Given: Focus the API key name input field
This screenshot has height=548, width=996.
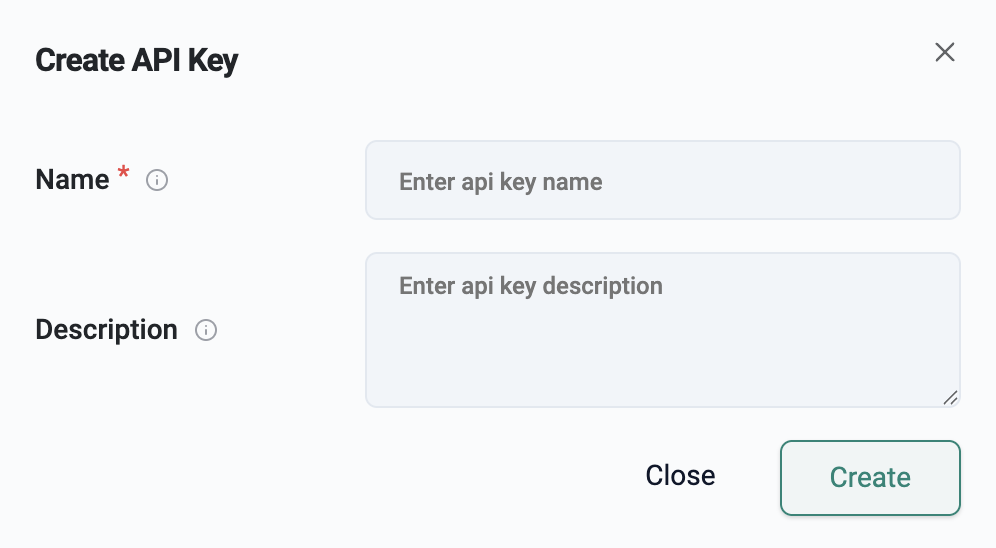Looking at the screenshot, I should pyautogui.click(x=662, y=181).
